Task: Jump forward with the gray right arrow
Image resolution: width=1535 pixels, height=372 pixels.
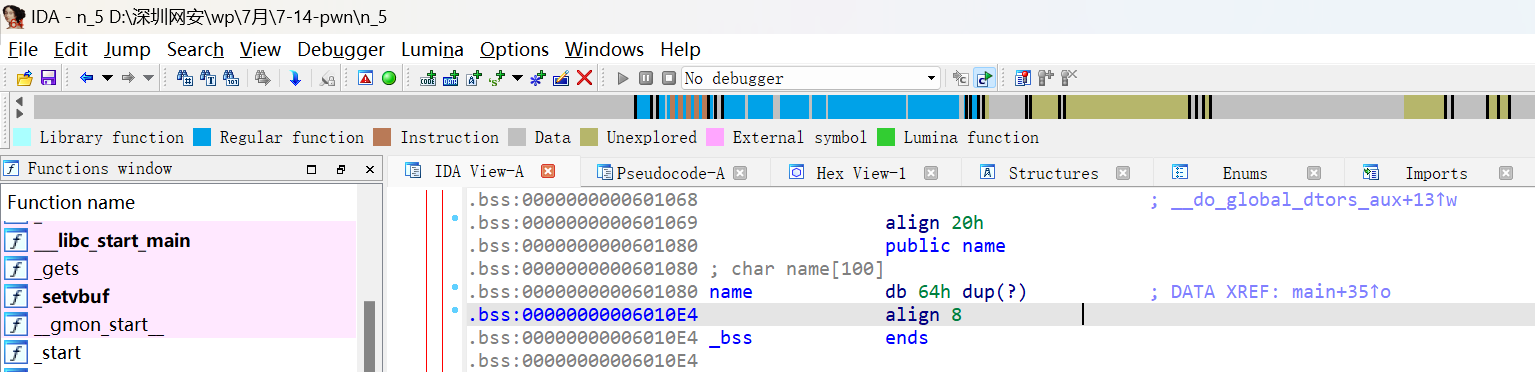Action: tap(128, 77)
